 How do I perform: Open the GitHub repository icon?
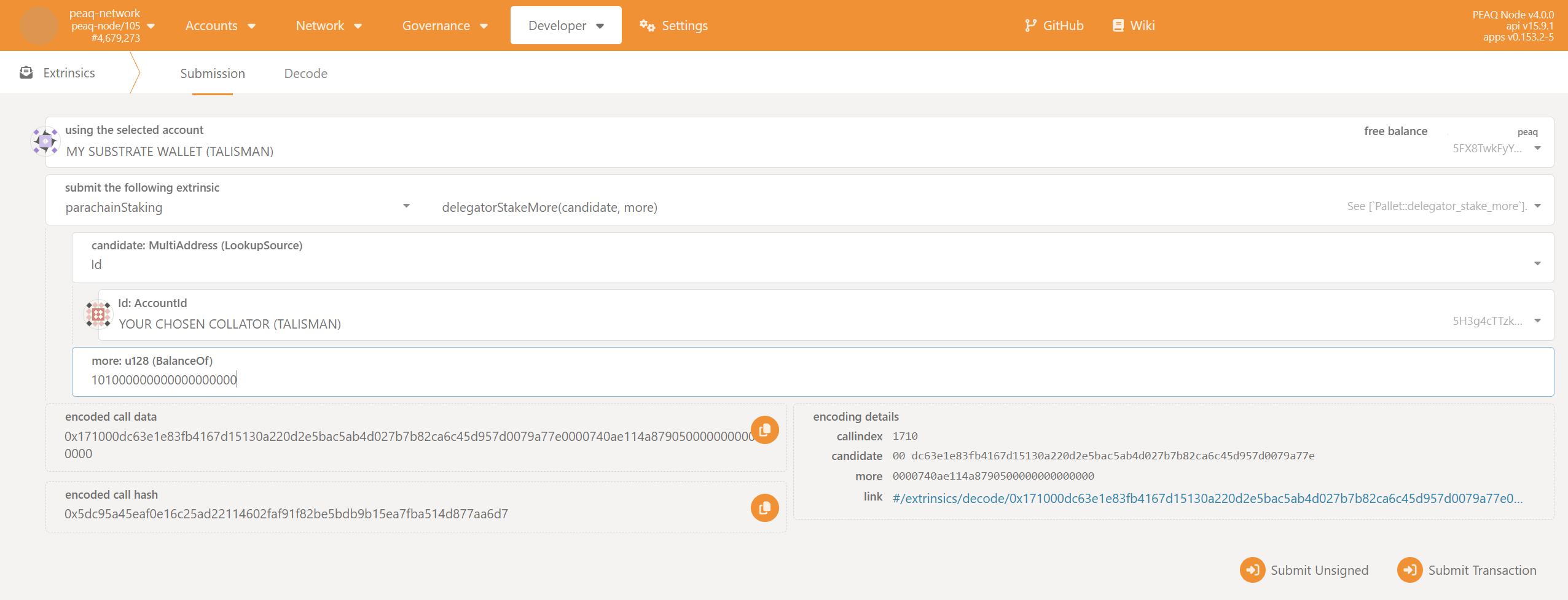pyautogui.click(x=1030, y=25)
